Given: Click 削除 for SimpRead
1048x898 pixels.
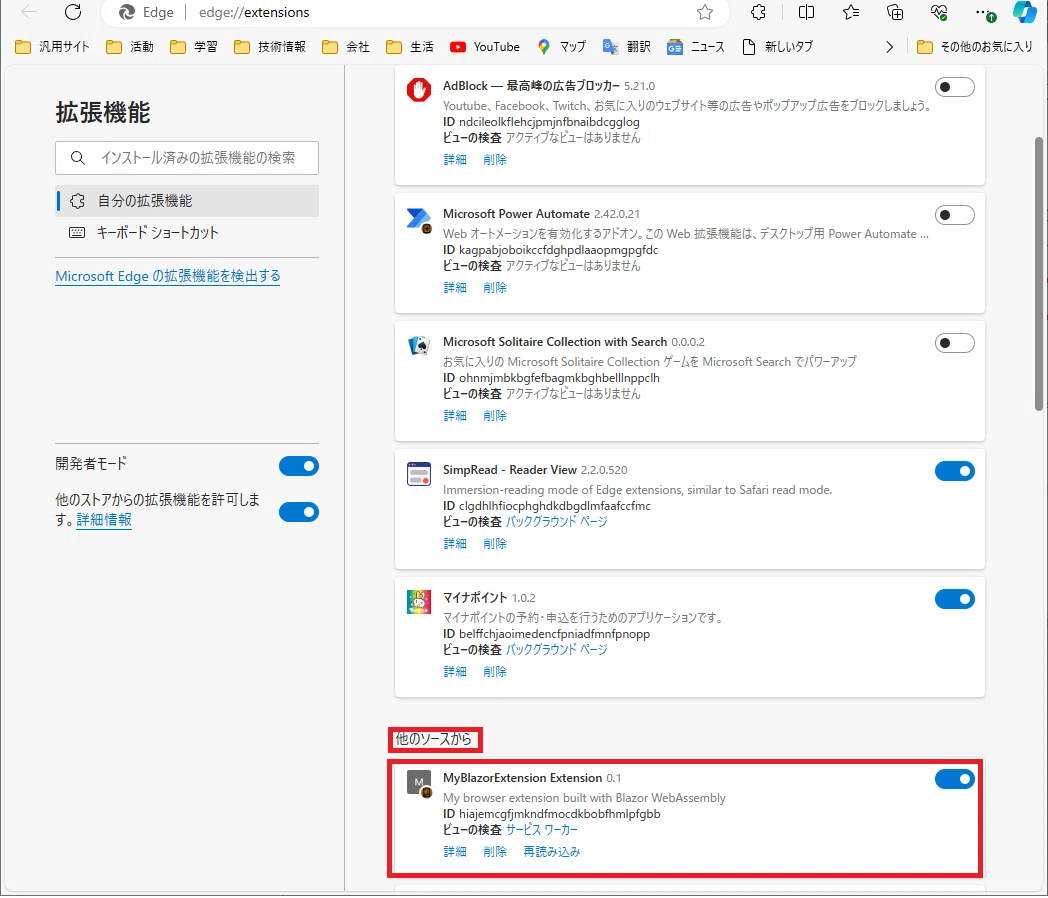Looking at the screenshot, I should (495, 543).
